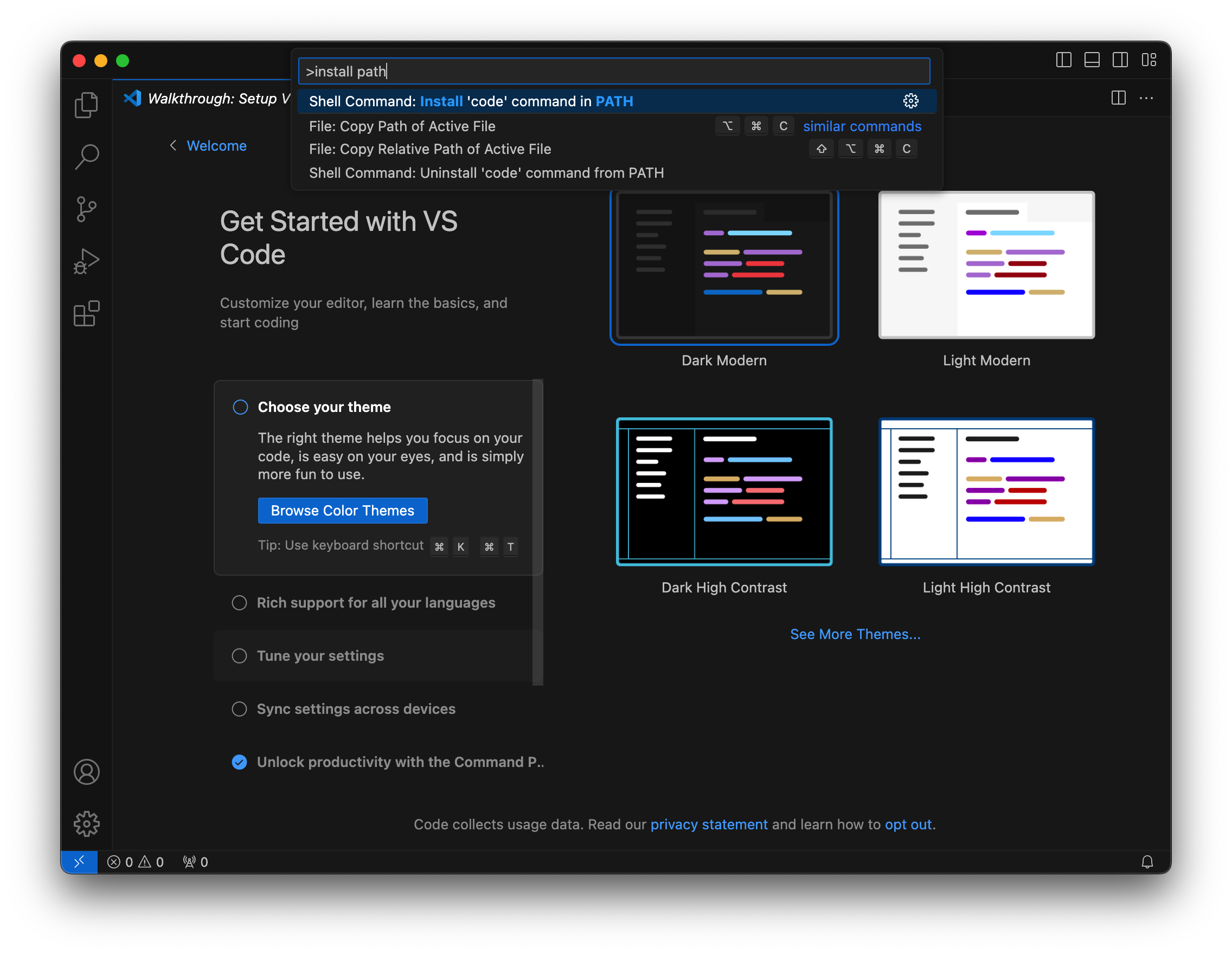
Task: Click the remote window indicator in status bar
Action: 79,861
